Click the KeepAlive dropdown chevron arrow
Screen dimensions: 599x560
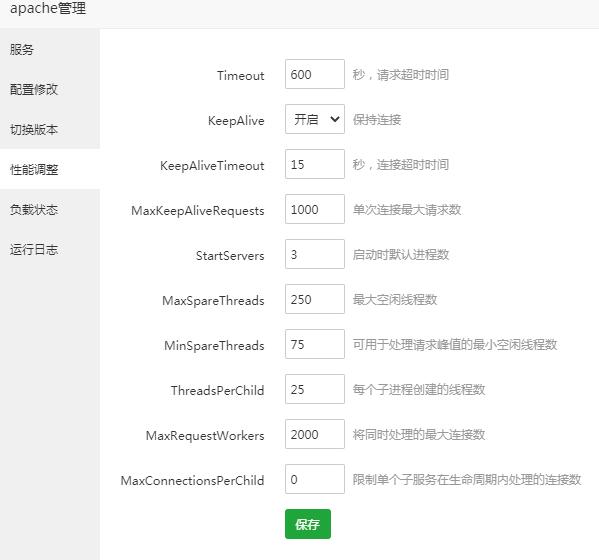point(335,119)
